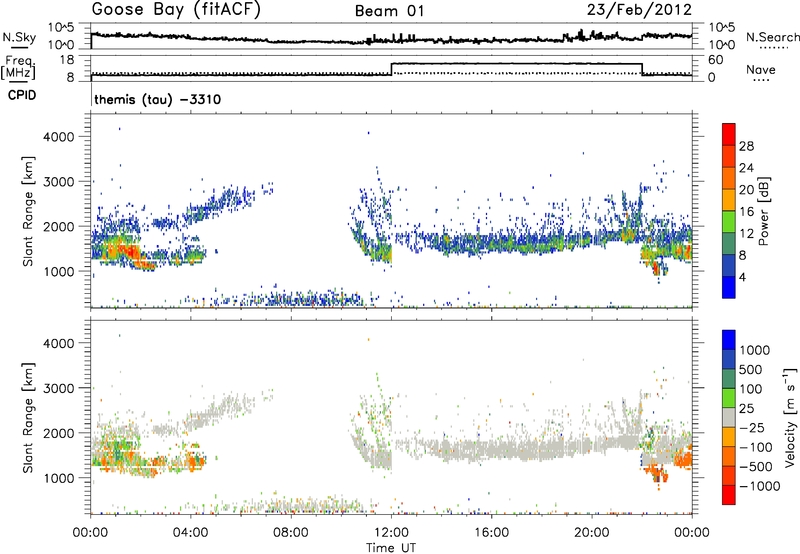
Task: Click the "Nave" legend label
Action: (761, 69)
